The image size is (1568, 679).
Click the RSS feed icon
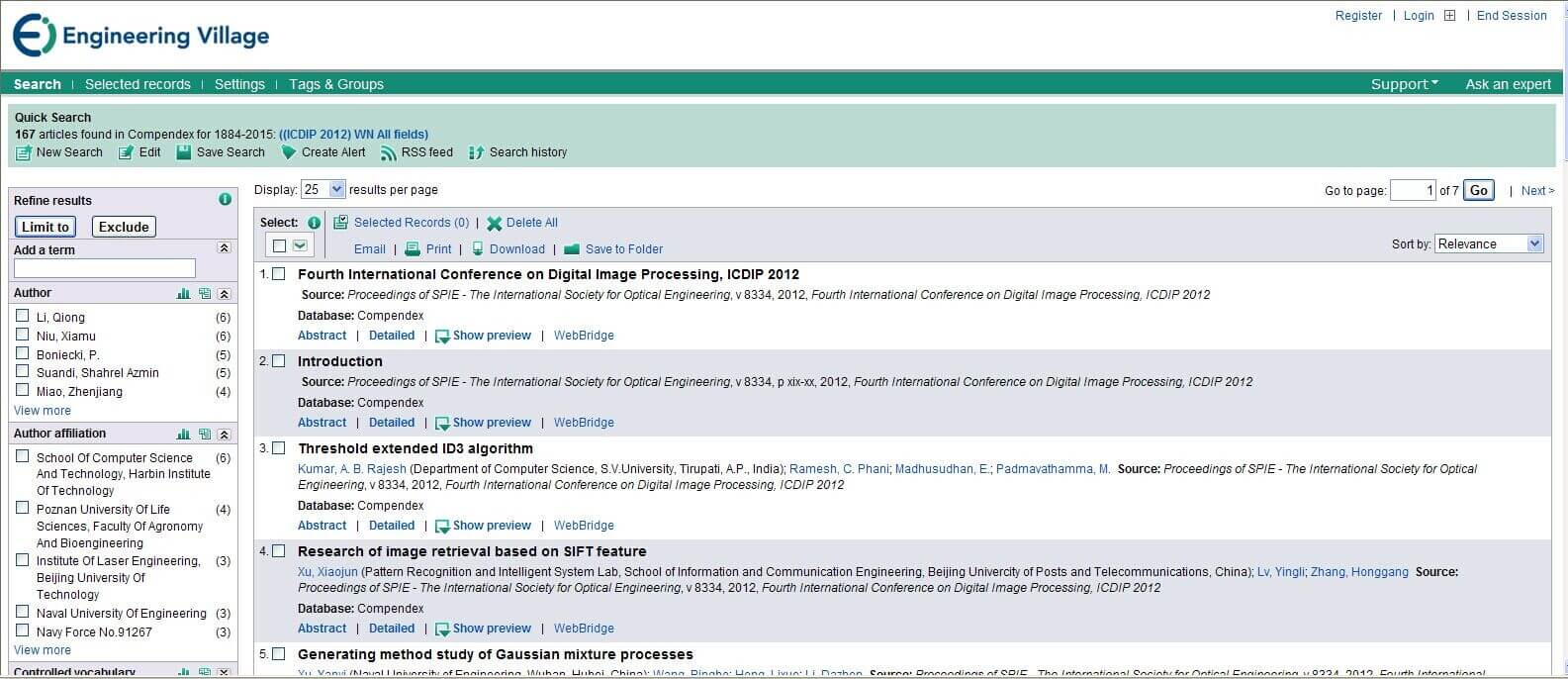pyautogui.click(x=389, y=152)
